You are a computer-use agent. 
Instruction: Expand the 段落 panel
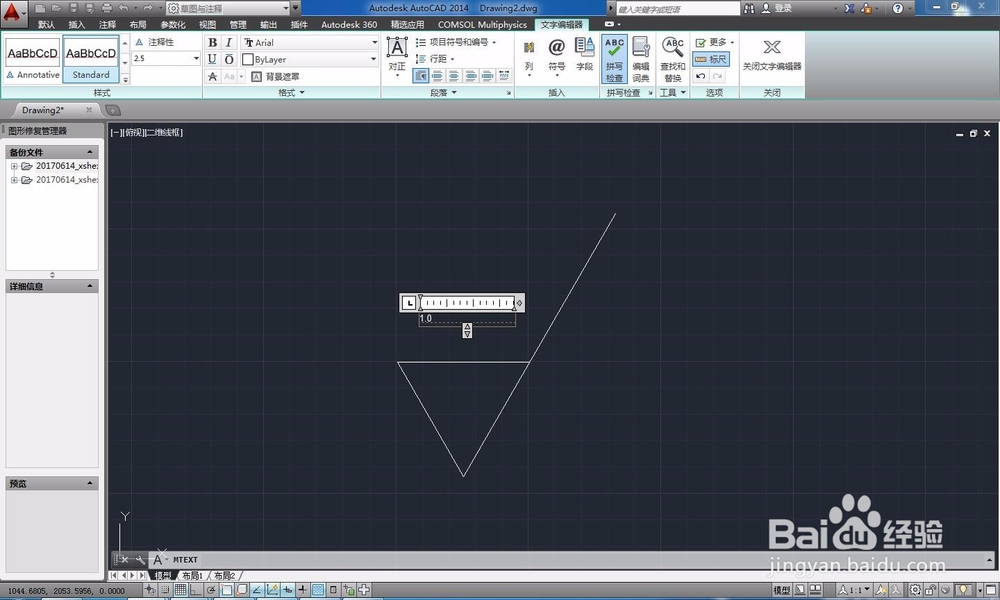click(443, 92)
